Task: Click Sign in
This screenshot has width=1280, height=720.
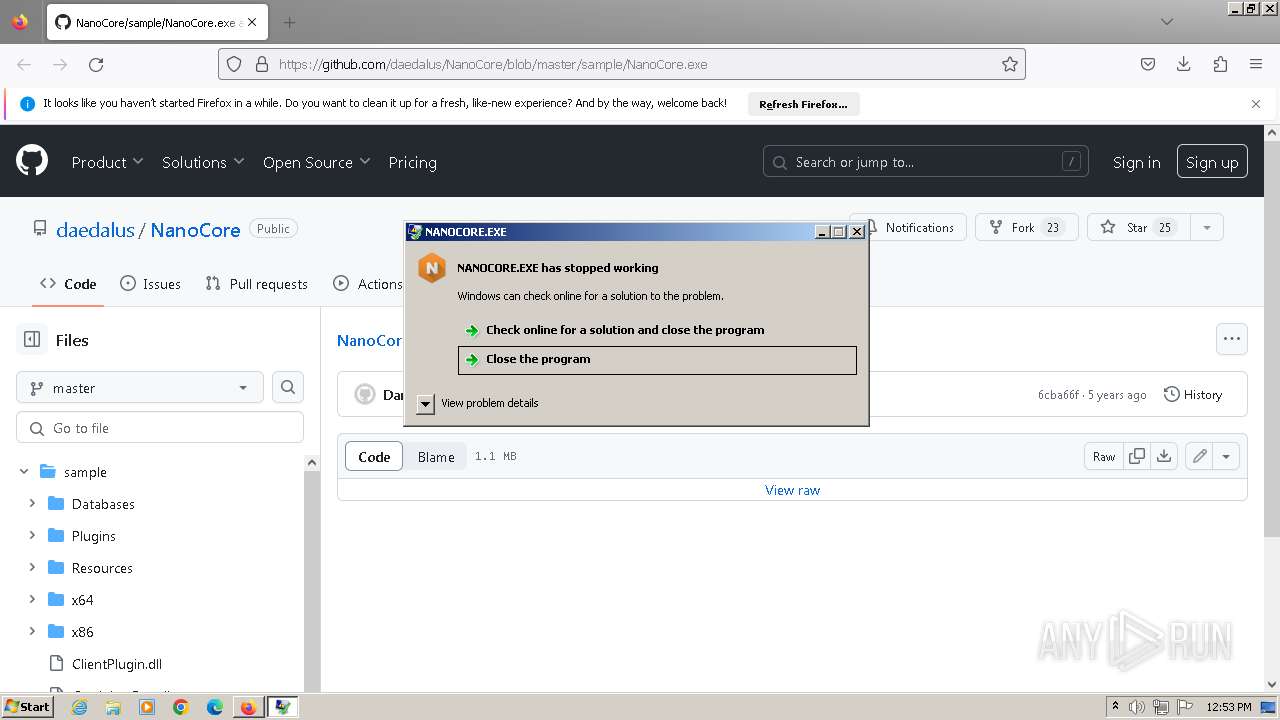Action: (1136, 162)
